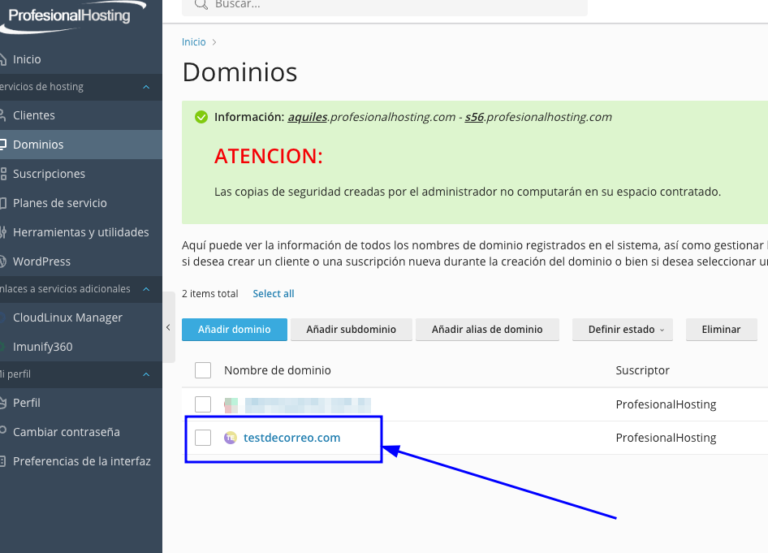This screenshot has width=768, height=553.
Task: Open the testdecorreo.com domain link
Action: click(292, 437)
